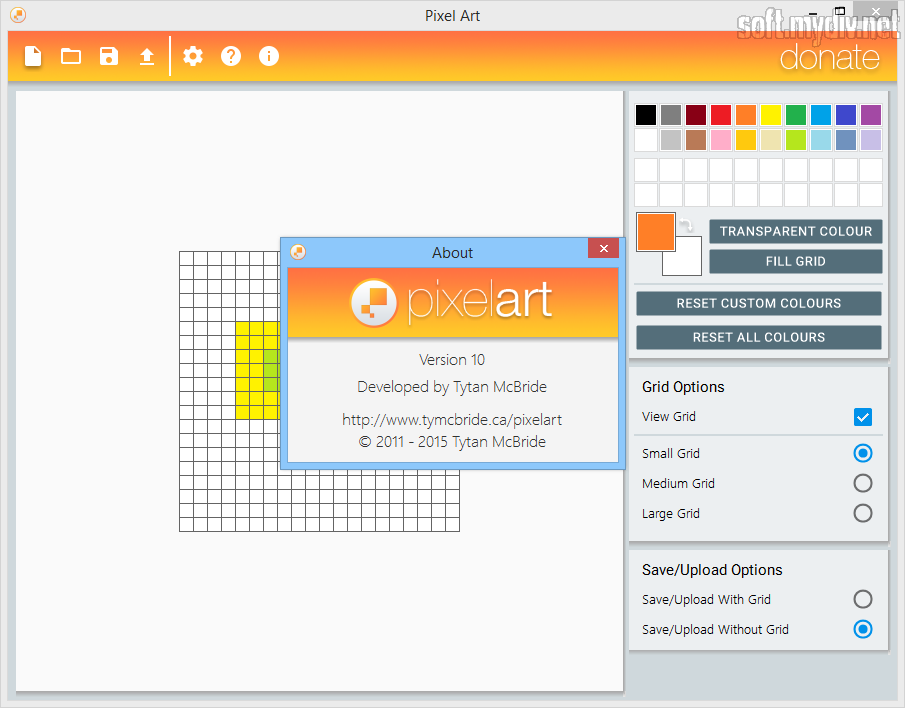Click the Info icon in toolbar

coord(269,56)
